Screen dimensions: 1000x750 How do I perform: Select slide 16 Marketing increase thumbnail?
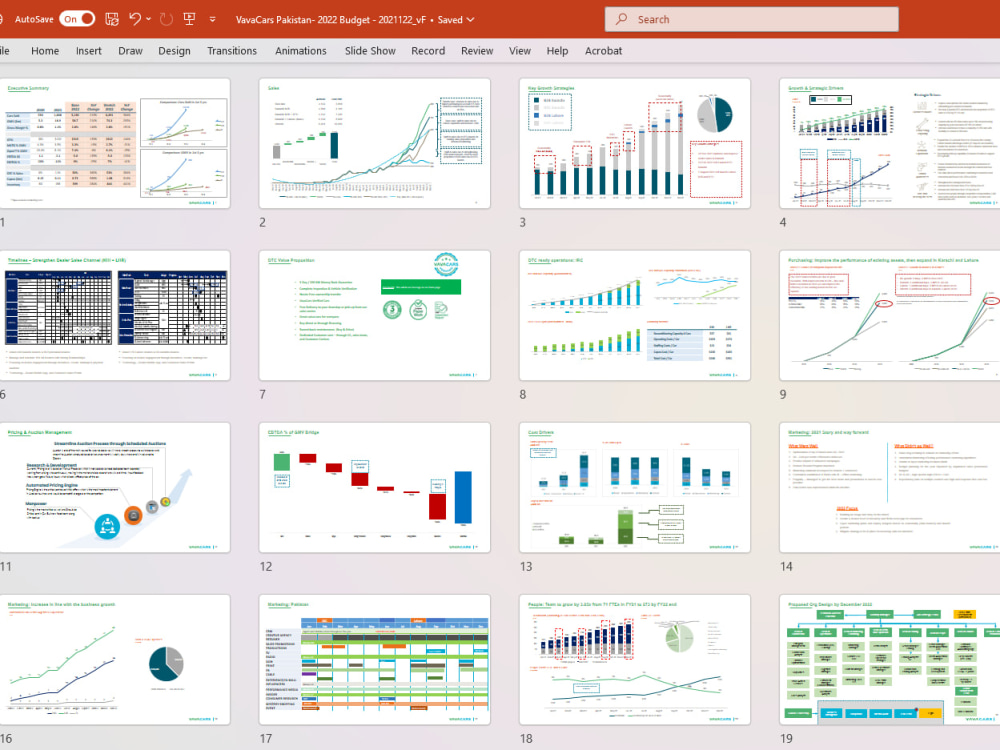[115, 660]
